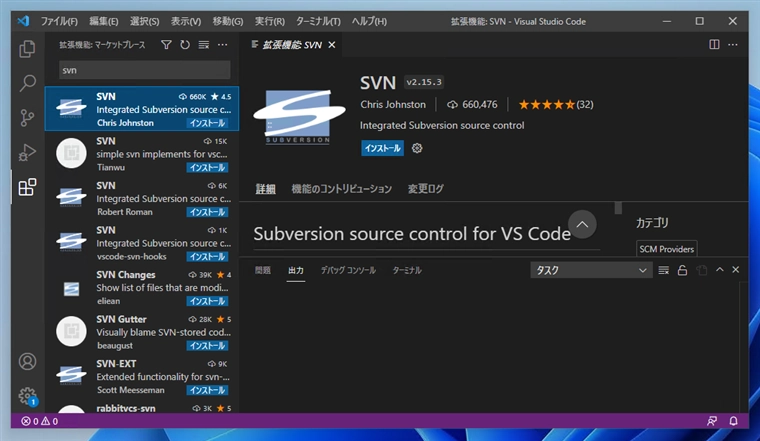Install SVN by vscode-svn-hooks from list
The height and width of the screenshot is (441, 760).
(207, 257)
